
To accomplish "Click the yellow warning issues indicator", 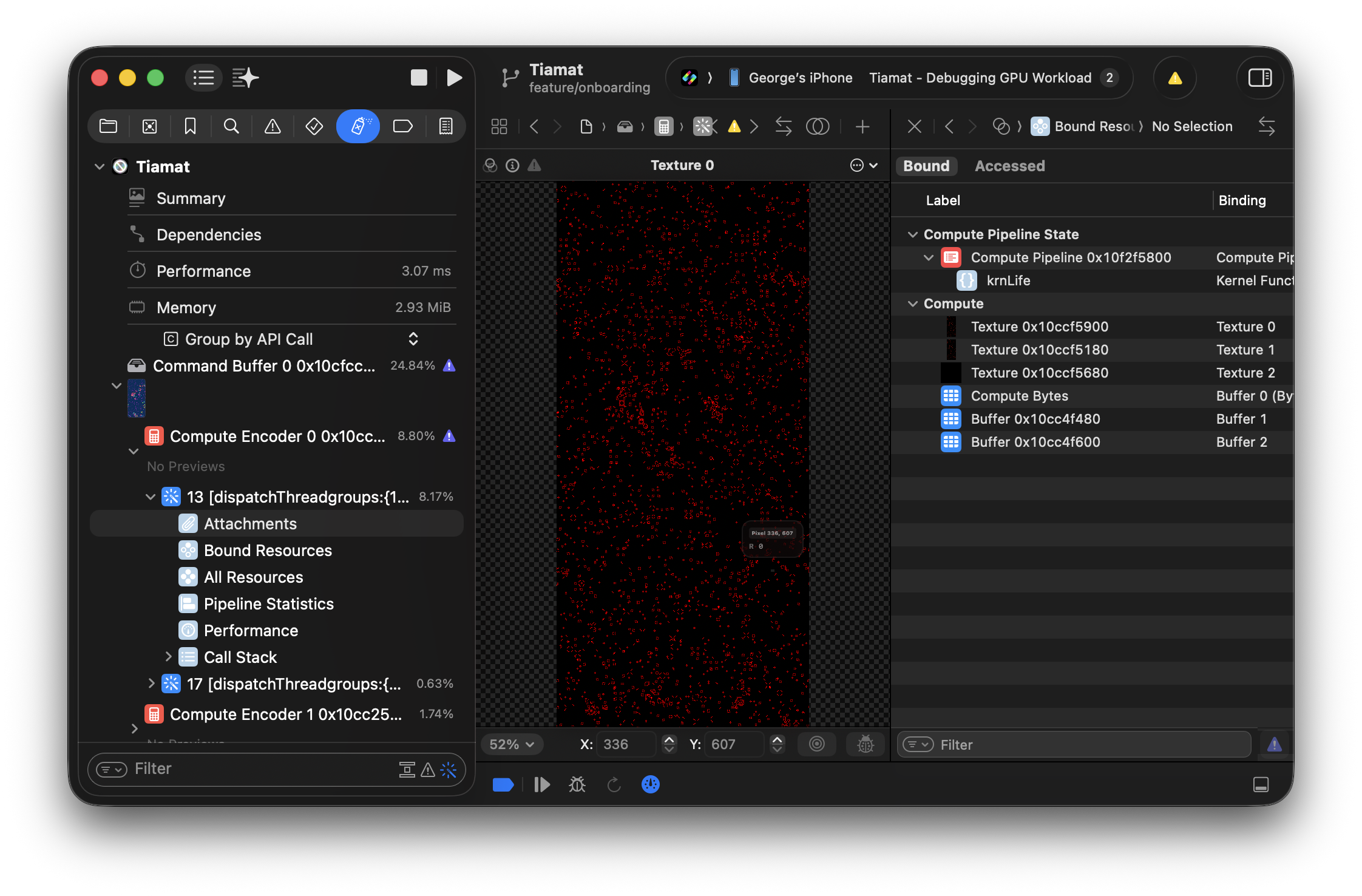I will coord(1174,78).
